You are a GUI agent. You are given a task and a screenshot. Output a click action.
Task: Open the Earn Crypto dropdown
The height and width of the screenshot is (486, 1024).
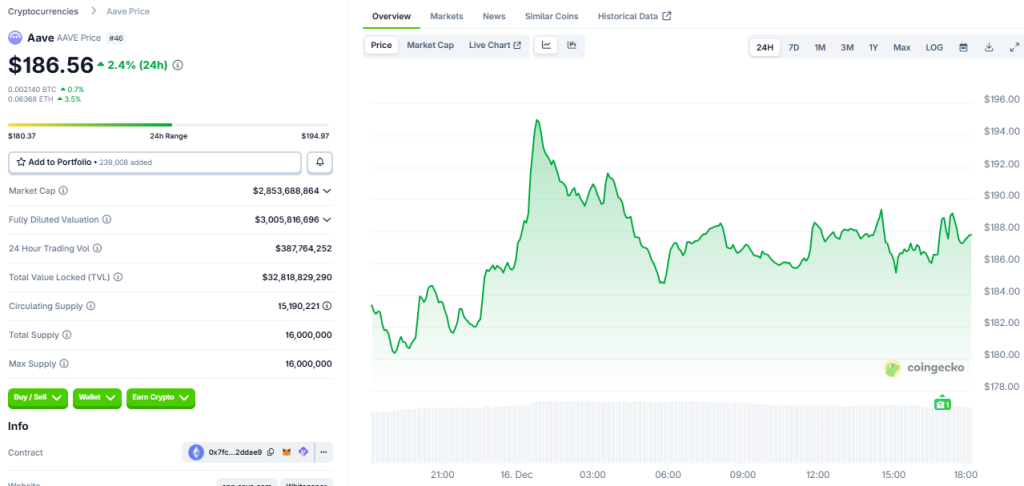[x=160, y=398]
